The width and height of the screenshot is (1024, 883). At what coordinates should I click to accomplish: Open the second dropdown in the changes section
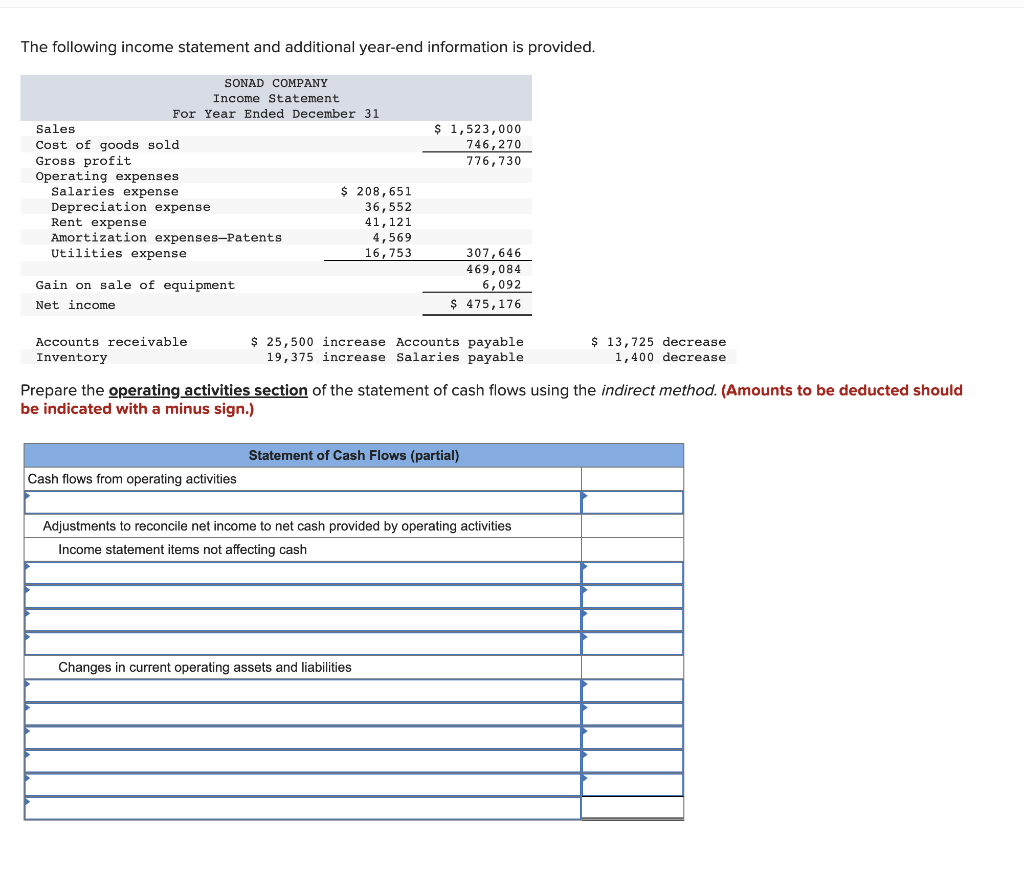click(x=300, y=713)
